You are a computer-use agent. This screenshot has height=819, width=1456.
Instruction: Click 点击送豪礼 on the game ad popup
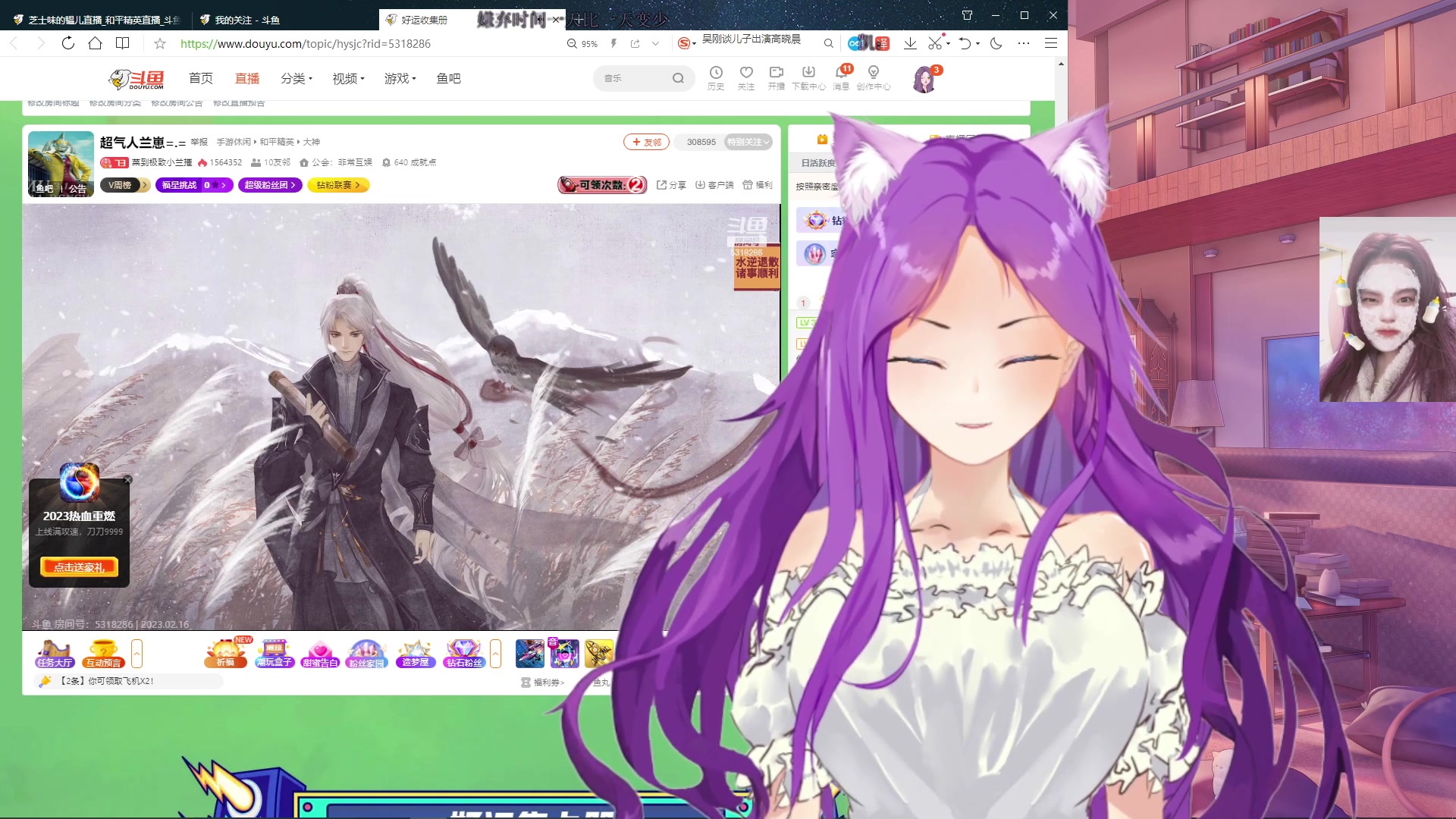(79, 567)
